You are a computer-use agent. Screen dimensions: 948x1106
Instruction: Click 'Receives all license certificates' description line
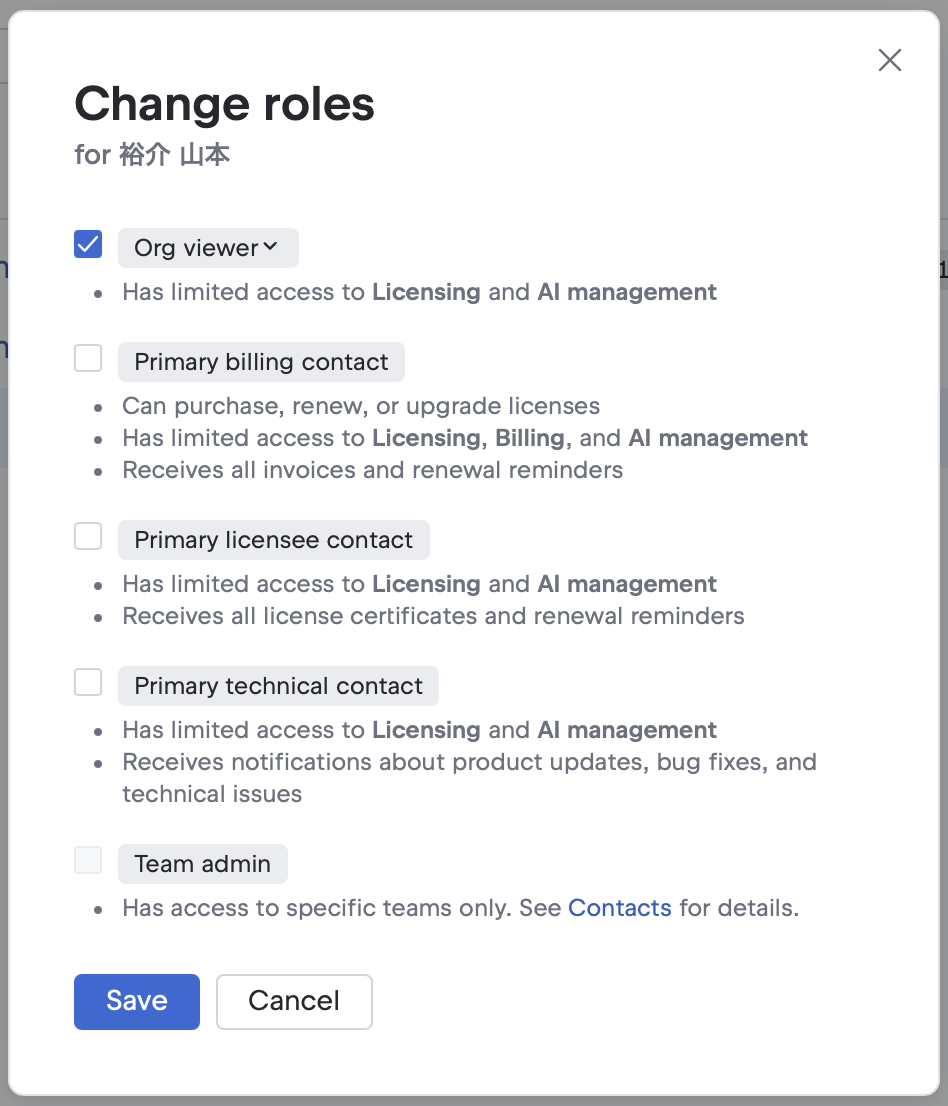(432, 616)
